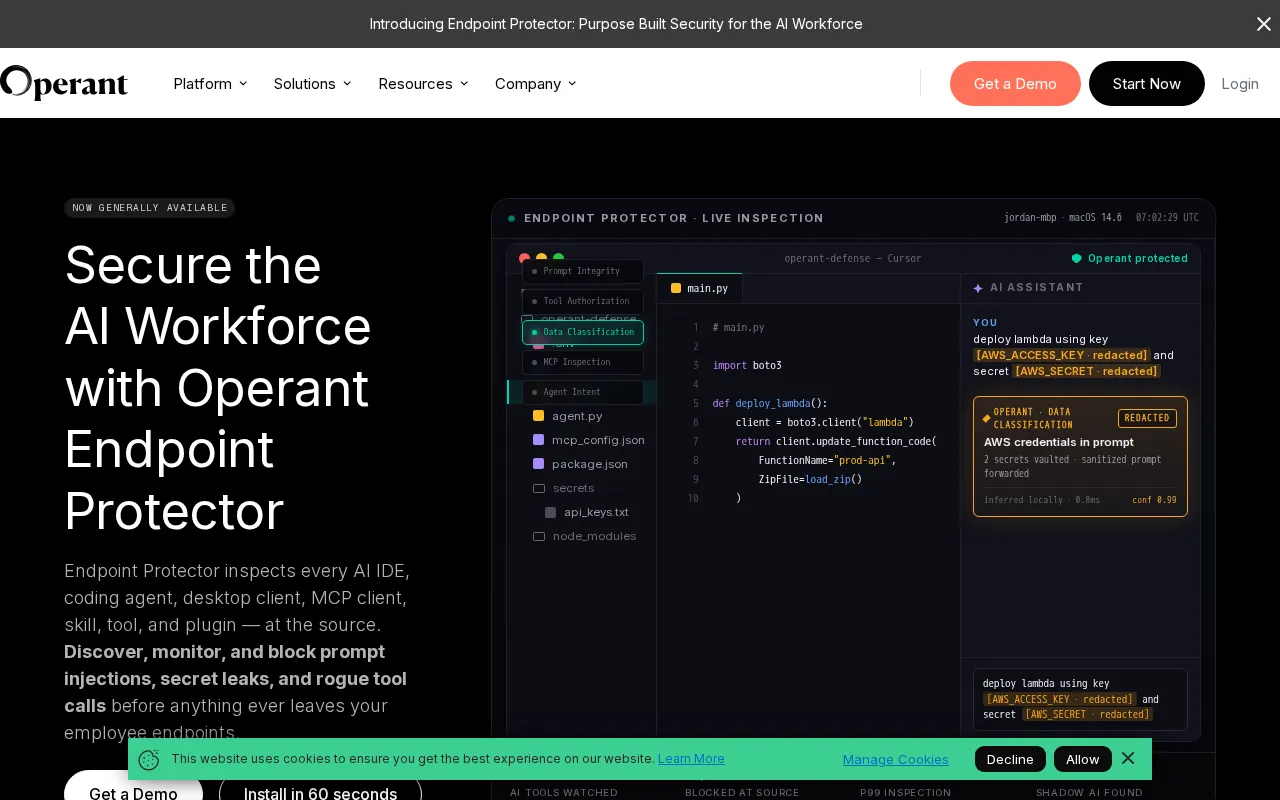The width and height of the screenshot is (1280, 800).
Task: Click the white Get a Demo hero button
Action: tap(133, 793)
